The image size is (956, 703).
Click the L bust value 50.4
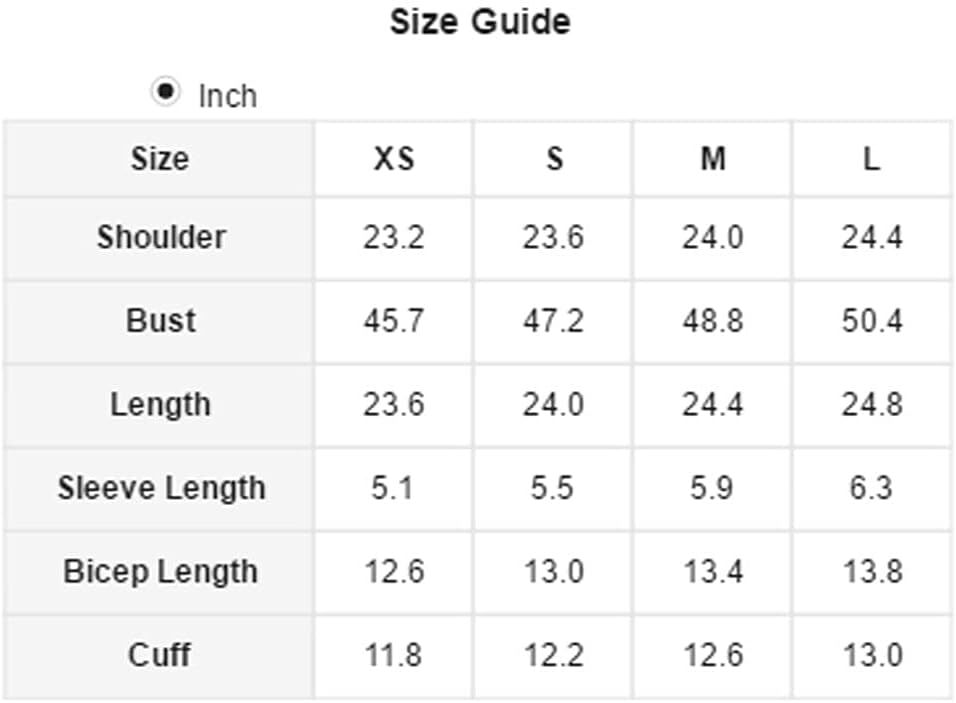pos(872,321)
